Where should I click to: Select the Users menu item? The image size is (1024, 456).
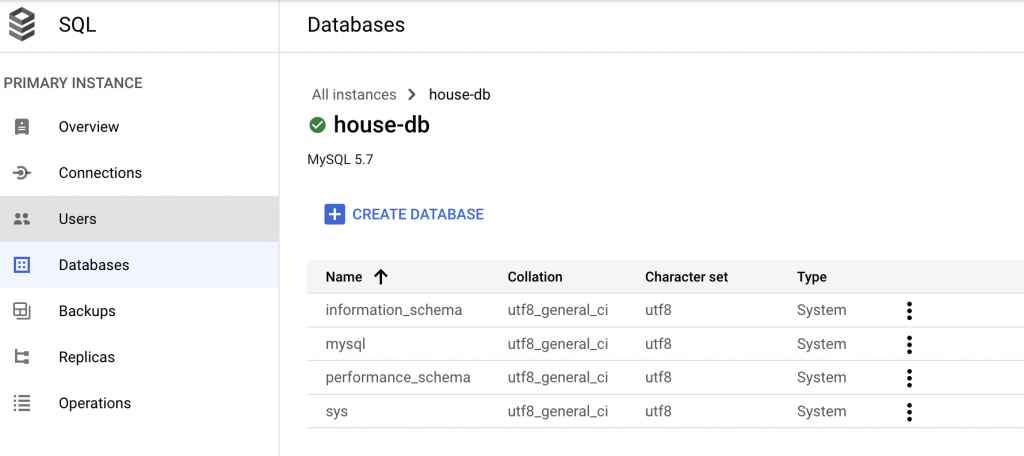click(x=140, y=219)
